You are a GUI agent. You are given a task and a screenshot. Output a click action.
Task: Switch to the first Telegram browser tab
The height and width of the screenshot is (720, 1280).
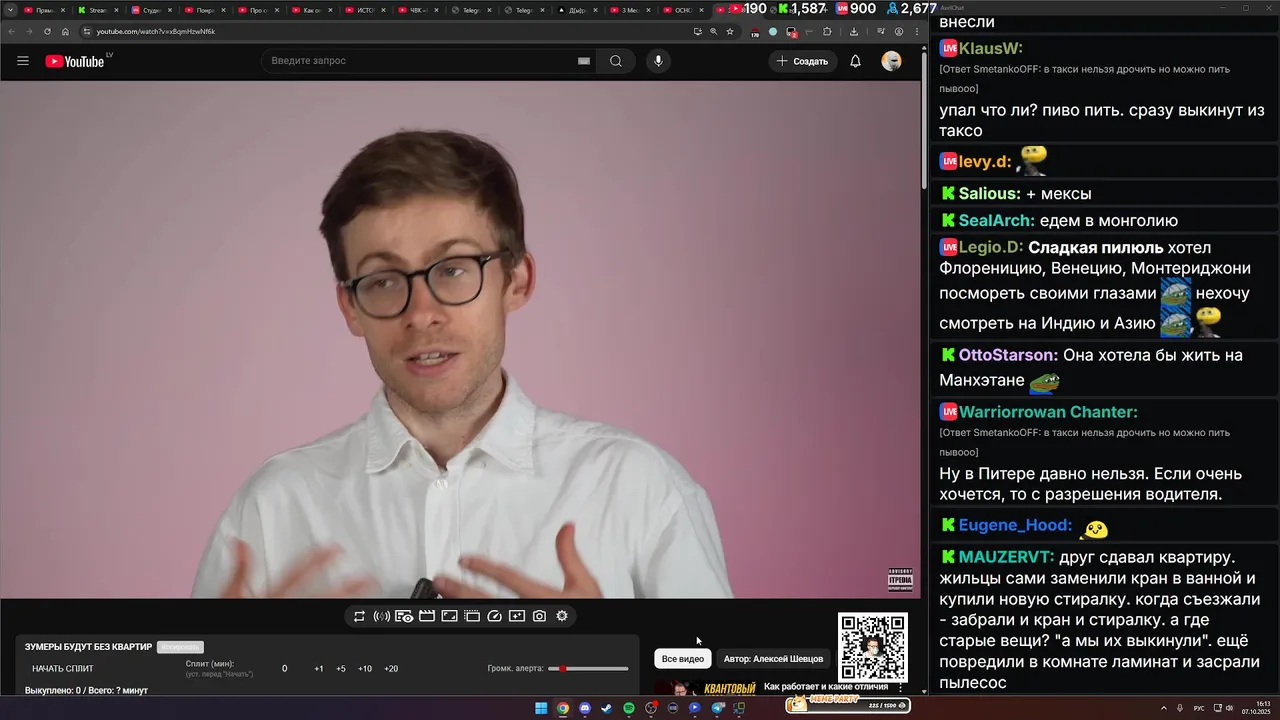[475, 10]
